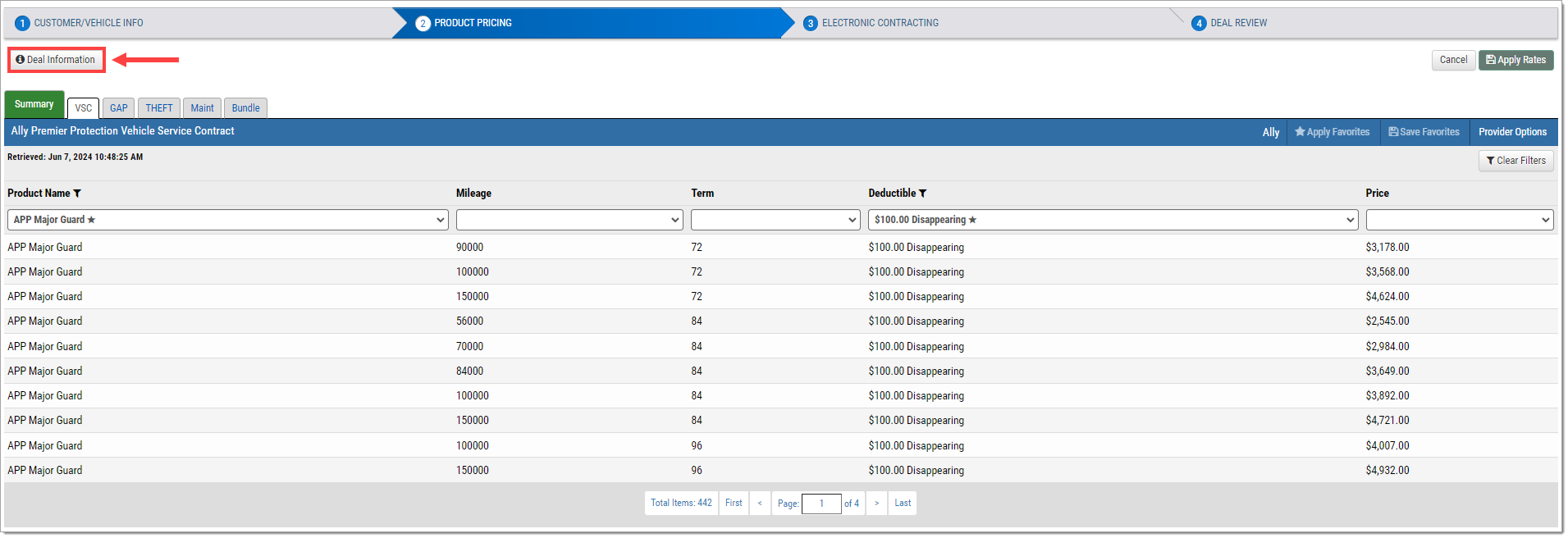
Task: Jump to Last page of results
Action: [x=903, y=504]
